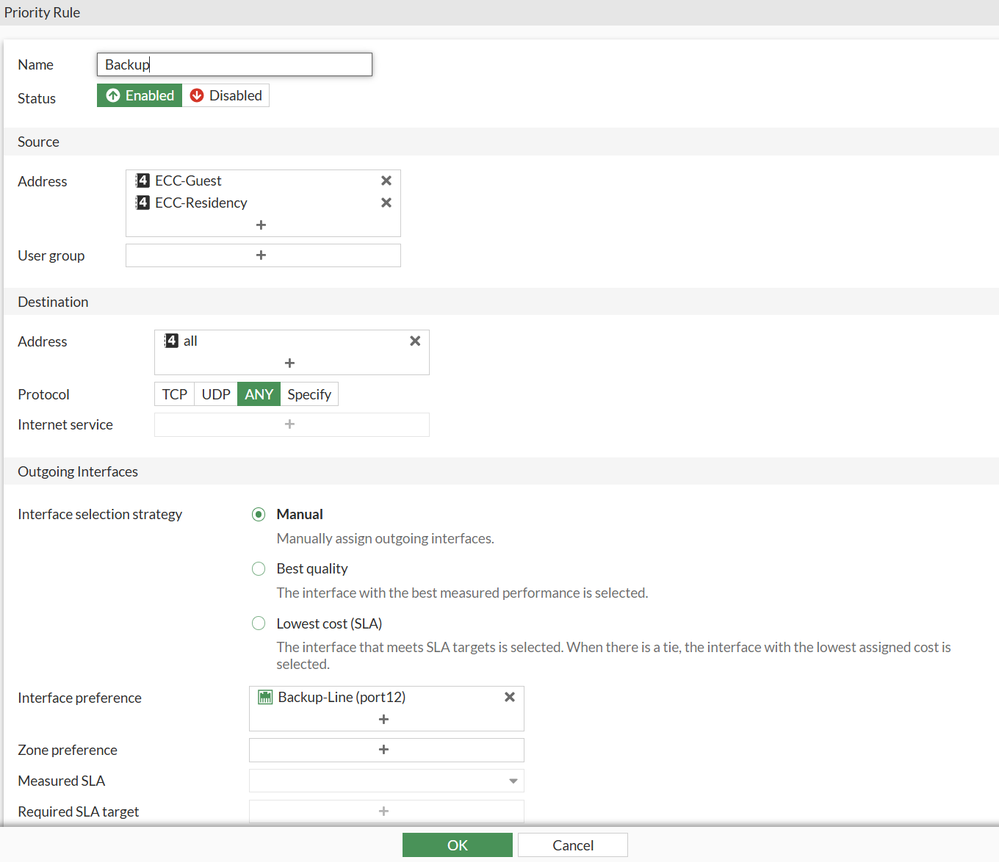Add destination address with plus icon
The height and width of the screenshot is (862, 999).
[289, 363]
